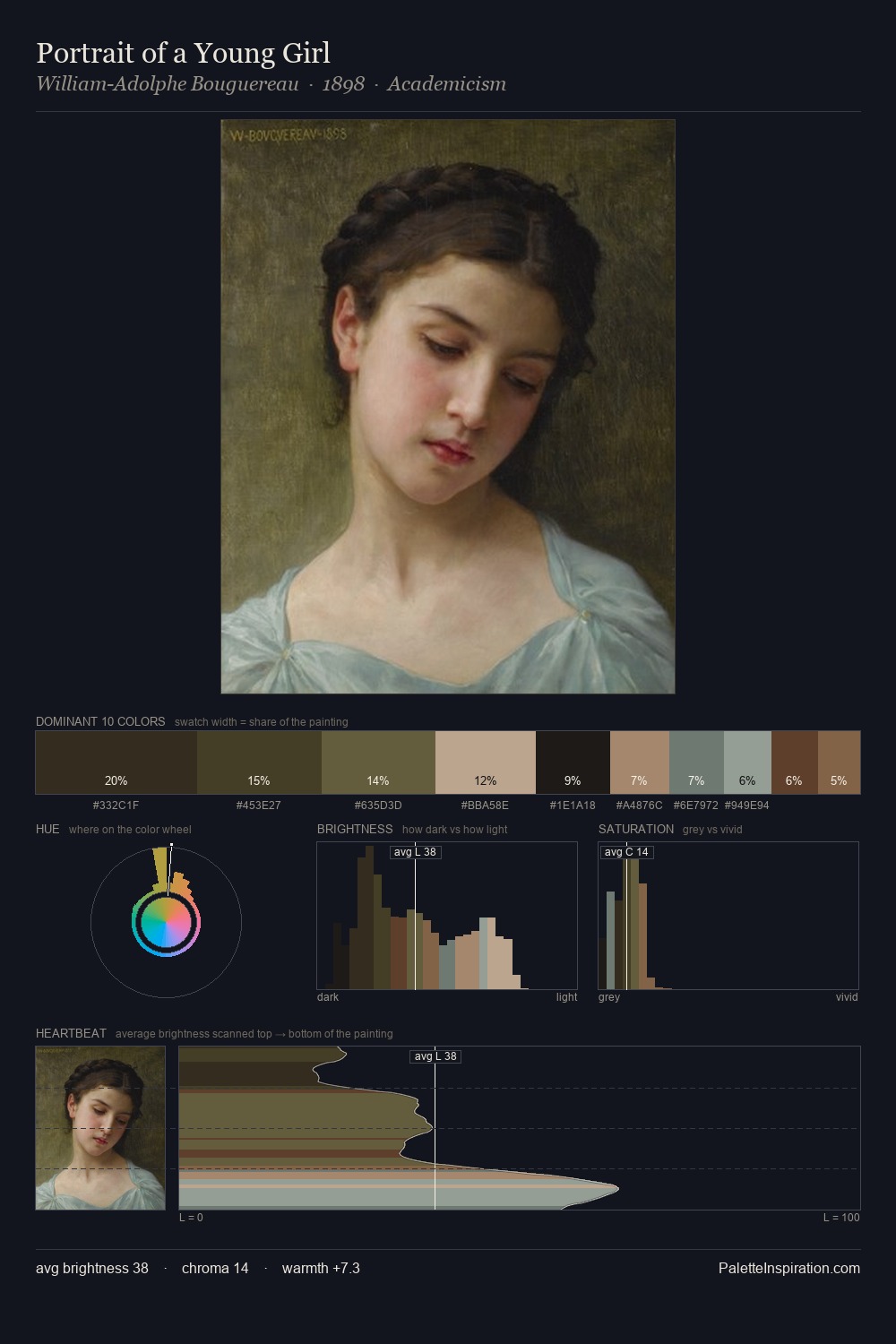Click the 'L = 0' axis label
This screenshot has width=896, height=1344.
coord(191,1217)
